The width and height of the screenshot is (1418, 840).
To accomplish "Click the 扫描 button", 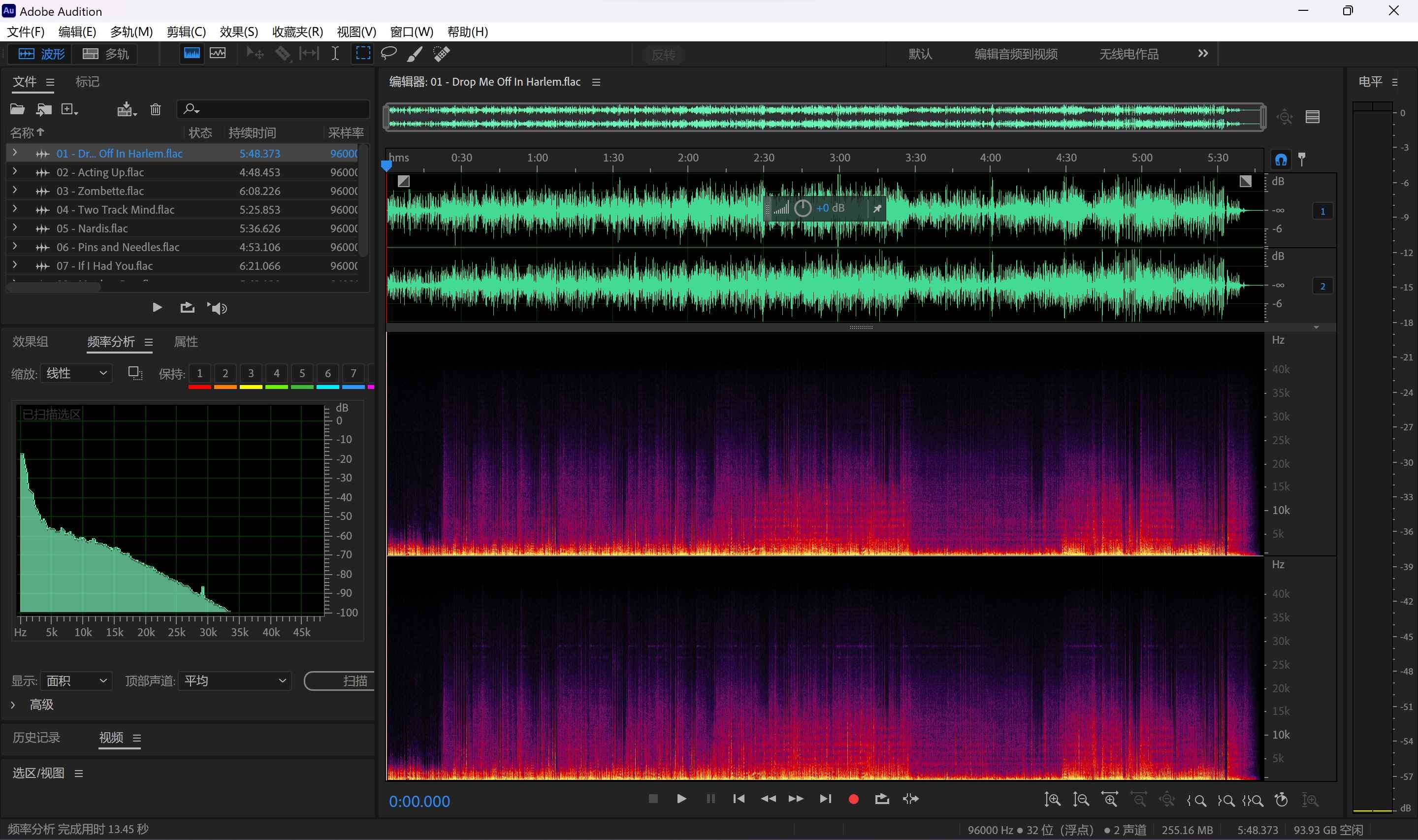I will 340,681.
